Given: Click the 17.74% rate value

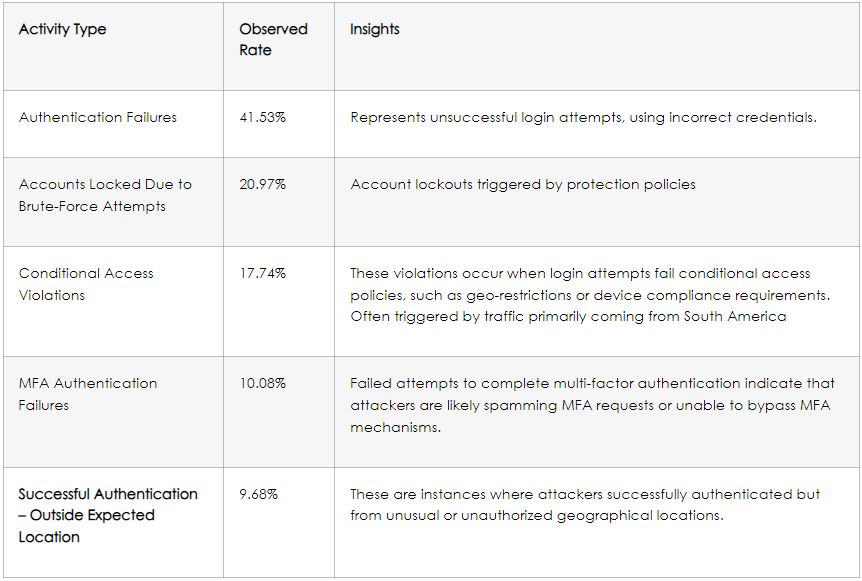Looking at the screenshot, I should 262,273.
